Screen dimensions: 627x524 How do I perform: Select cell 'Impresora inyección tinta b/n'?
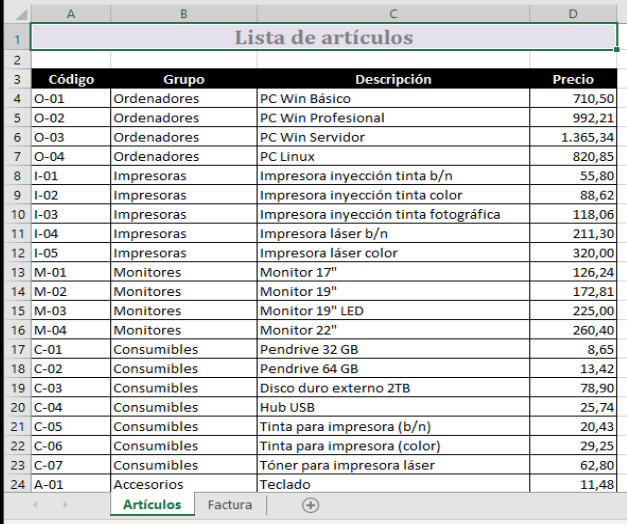[393, 176]
